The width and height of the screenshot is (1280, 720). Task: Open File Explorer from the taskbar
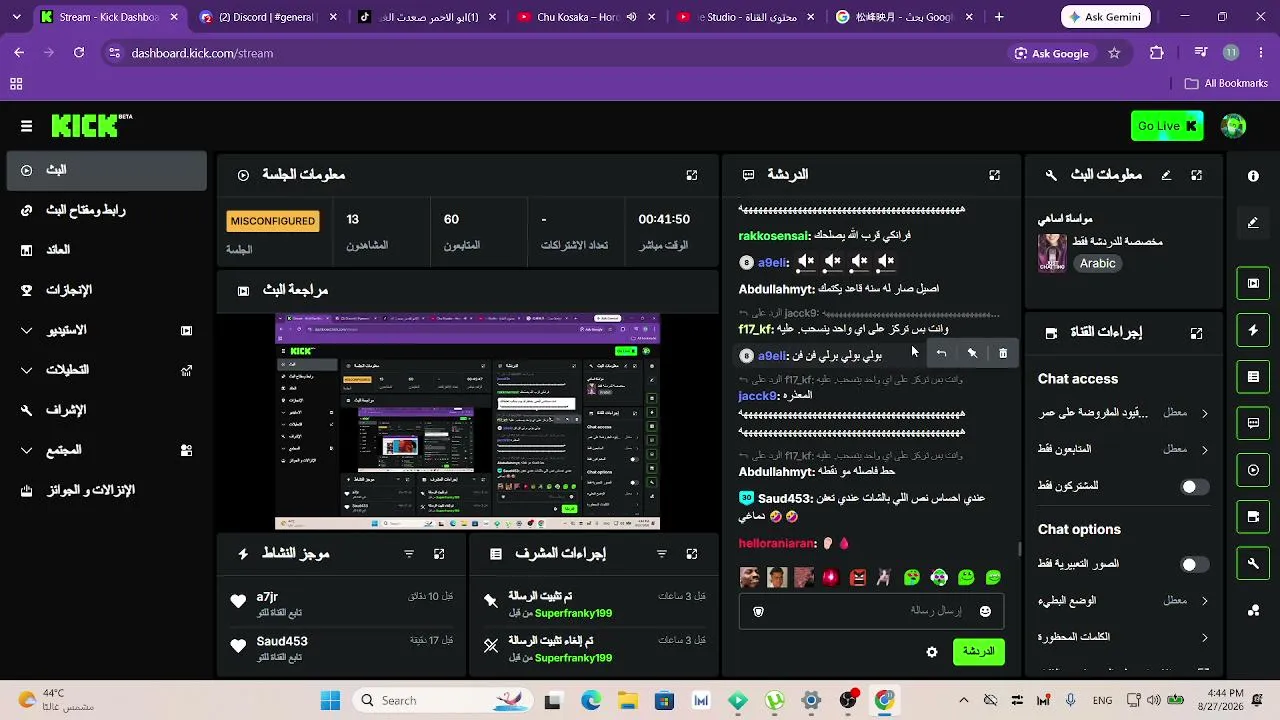pyautogui.click(x=627, y=700)
